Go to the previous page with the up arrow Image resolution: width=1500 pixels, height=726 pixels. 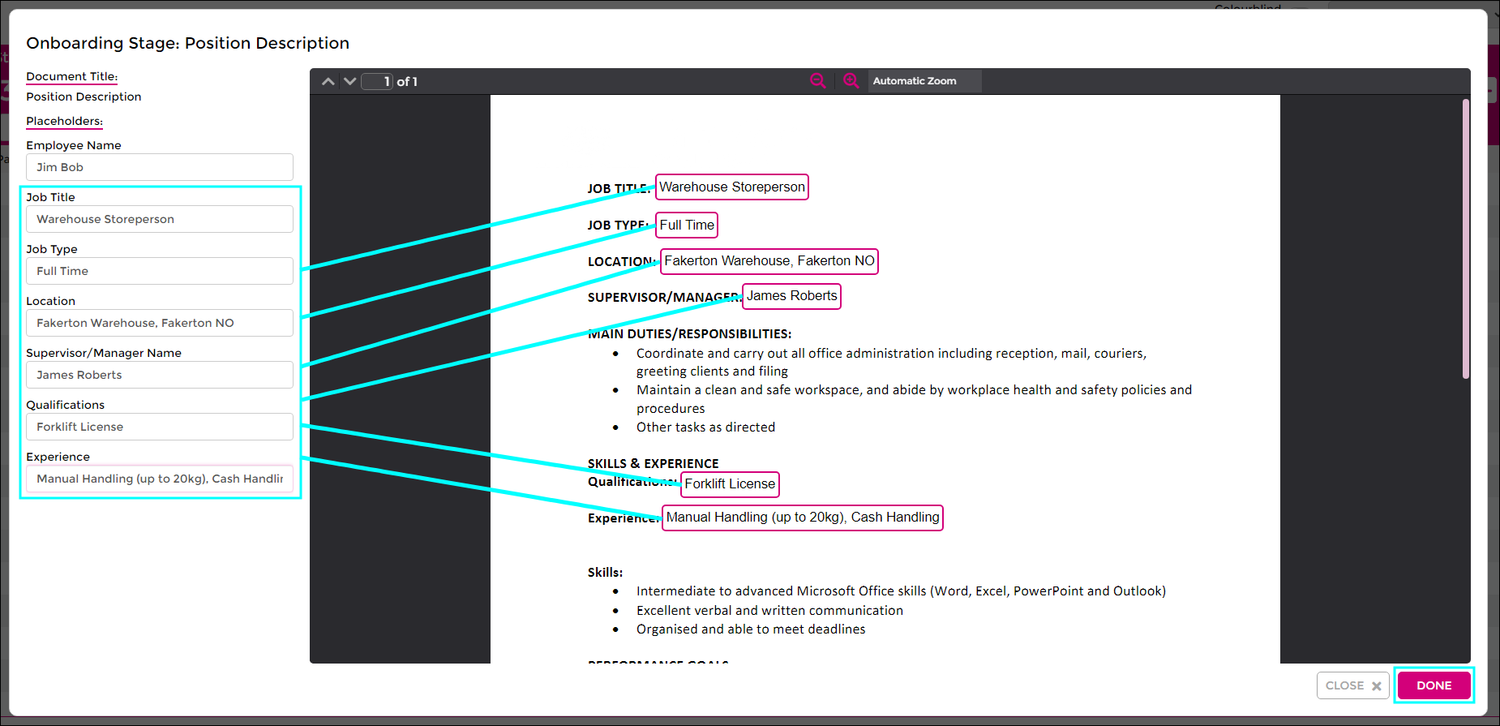[x=328, y=81]
